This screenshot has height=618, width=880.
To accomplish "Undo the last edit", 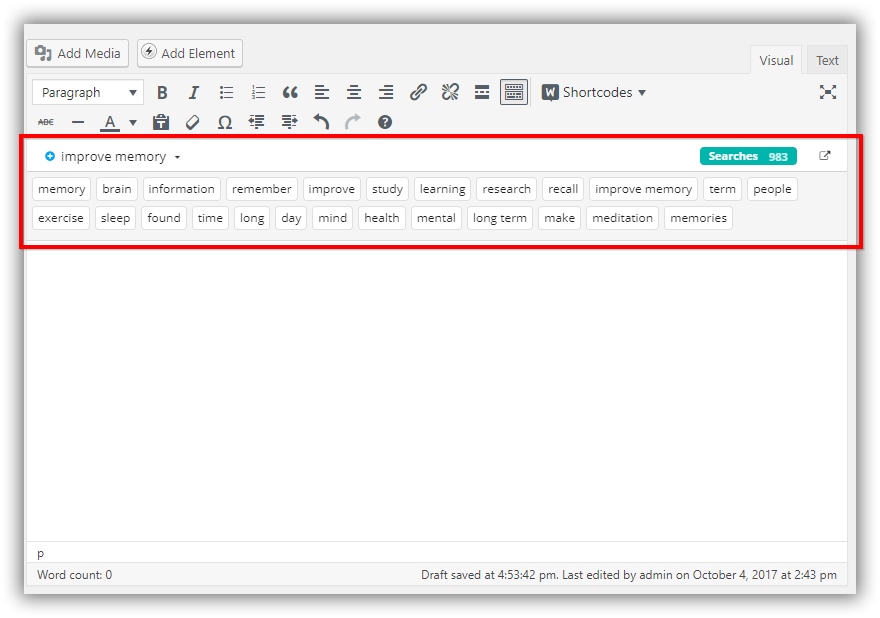I will point(321,122).
